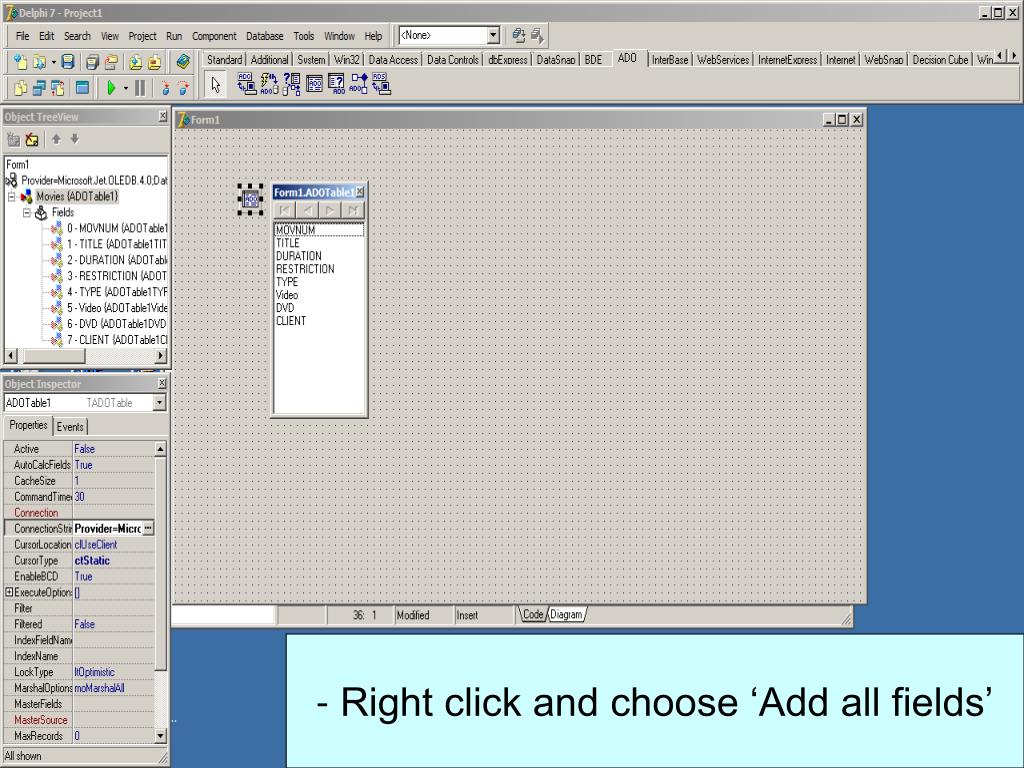Image resolution: width=1024 pixels, height=768 pixels.
Task: Open the Database menu
Action: (264, 36)
